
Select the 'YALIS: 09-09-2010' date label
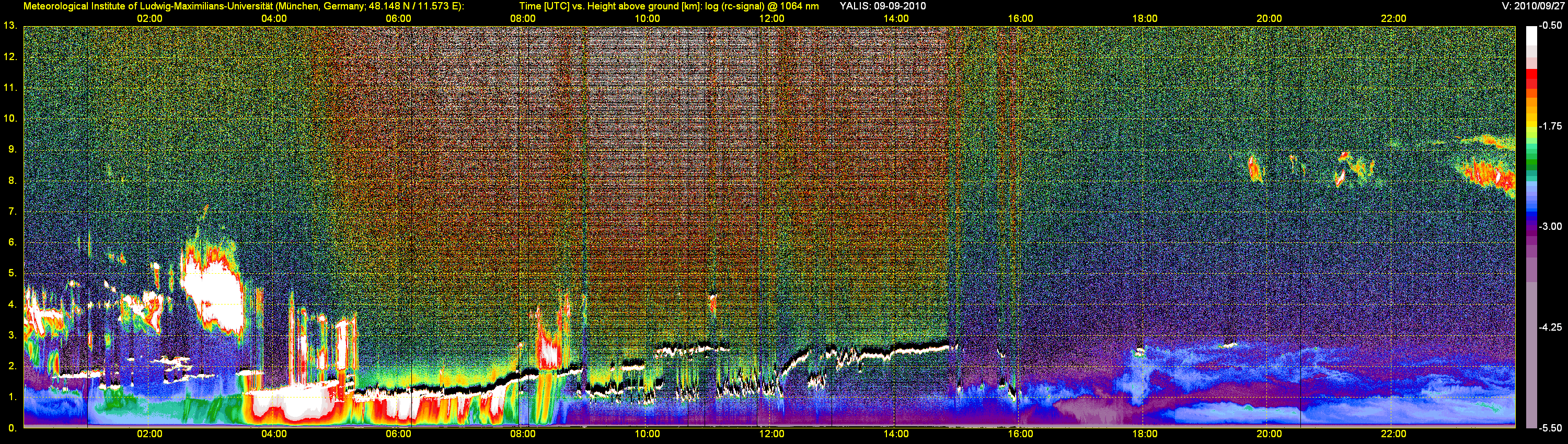click(x=883, y=6)
